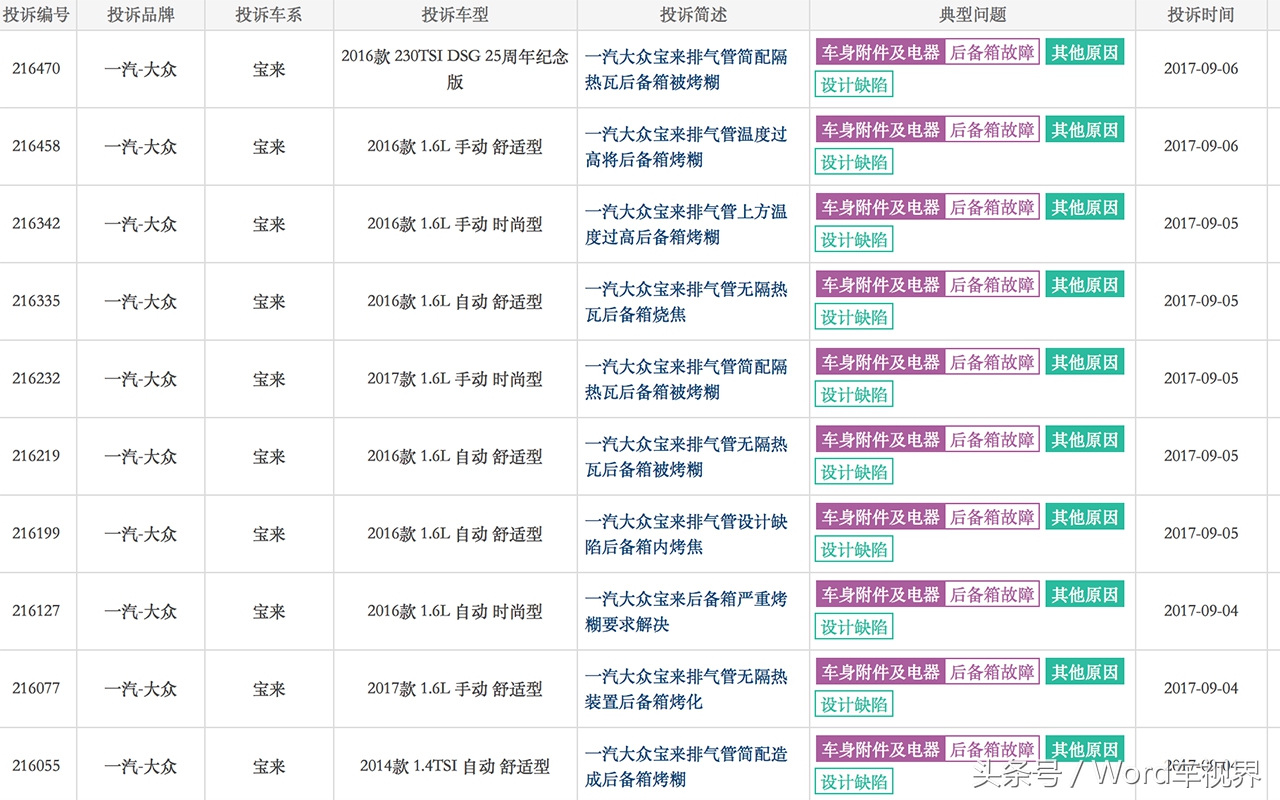Click model '2016款 1.6L 手动 时尚型'
The width and height of the screenshot is (1280, 800).
455,224
